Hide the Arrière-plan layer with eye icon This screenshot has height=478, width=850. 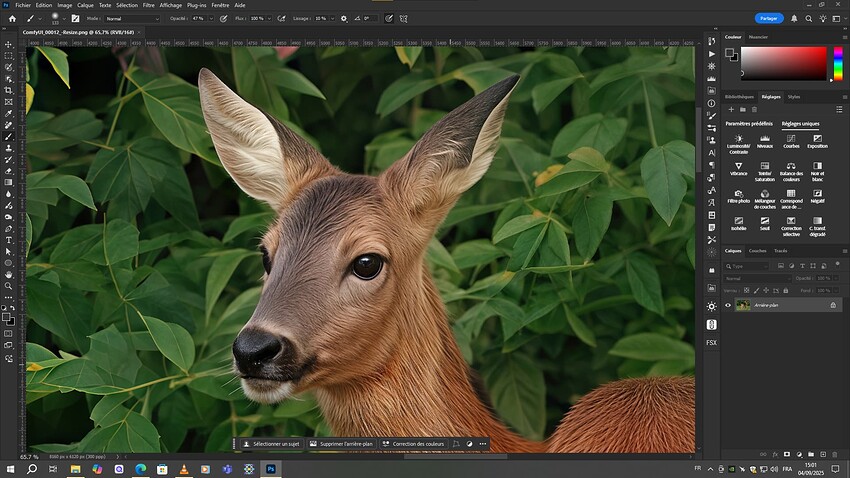click(x=728, y=305)
